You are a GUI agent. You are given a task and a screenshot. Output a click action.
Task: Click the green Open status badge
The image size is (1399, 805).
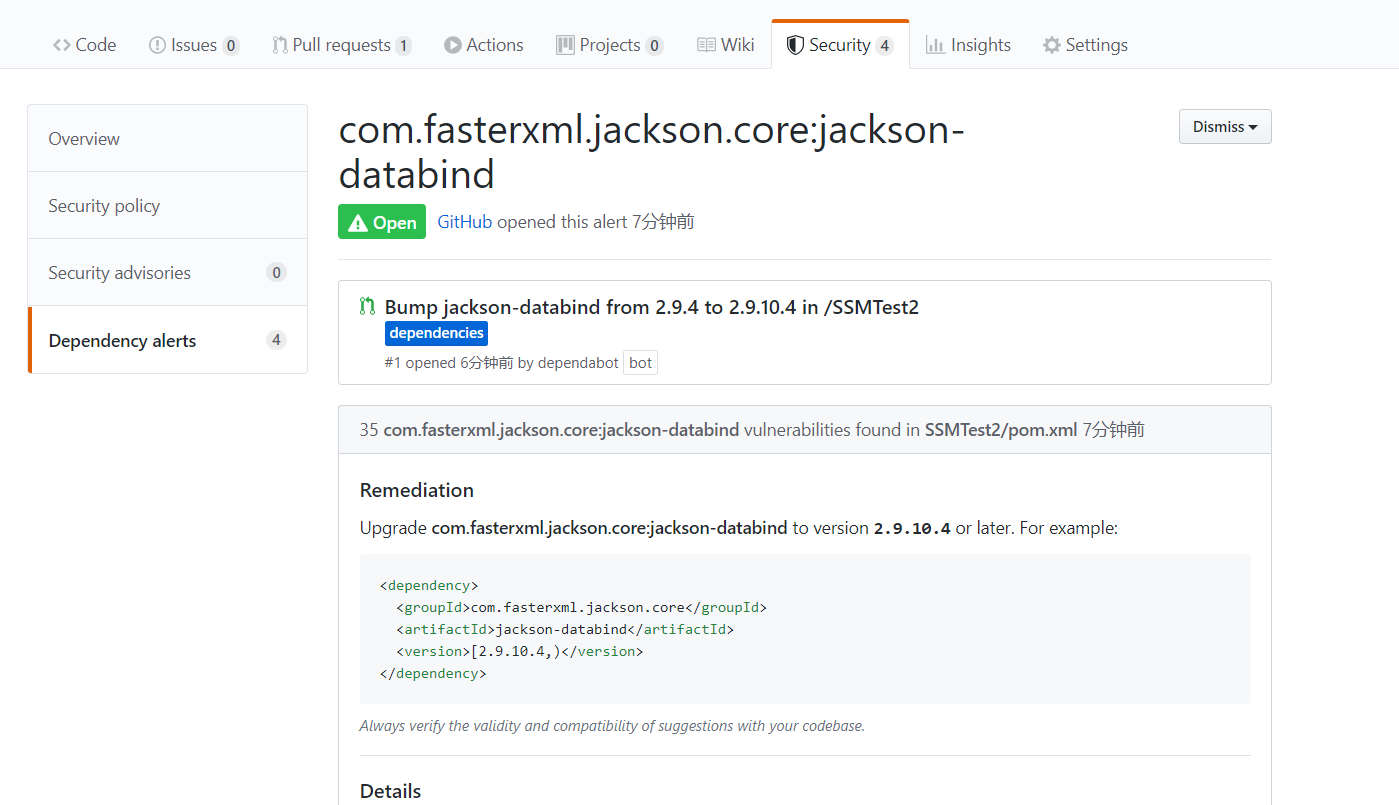tap(382, 222)
